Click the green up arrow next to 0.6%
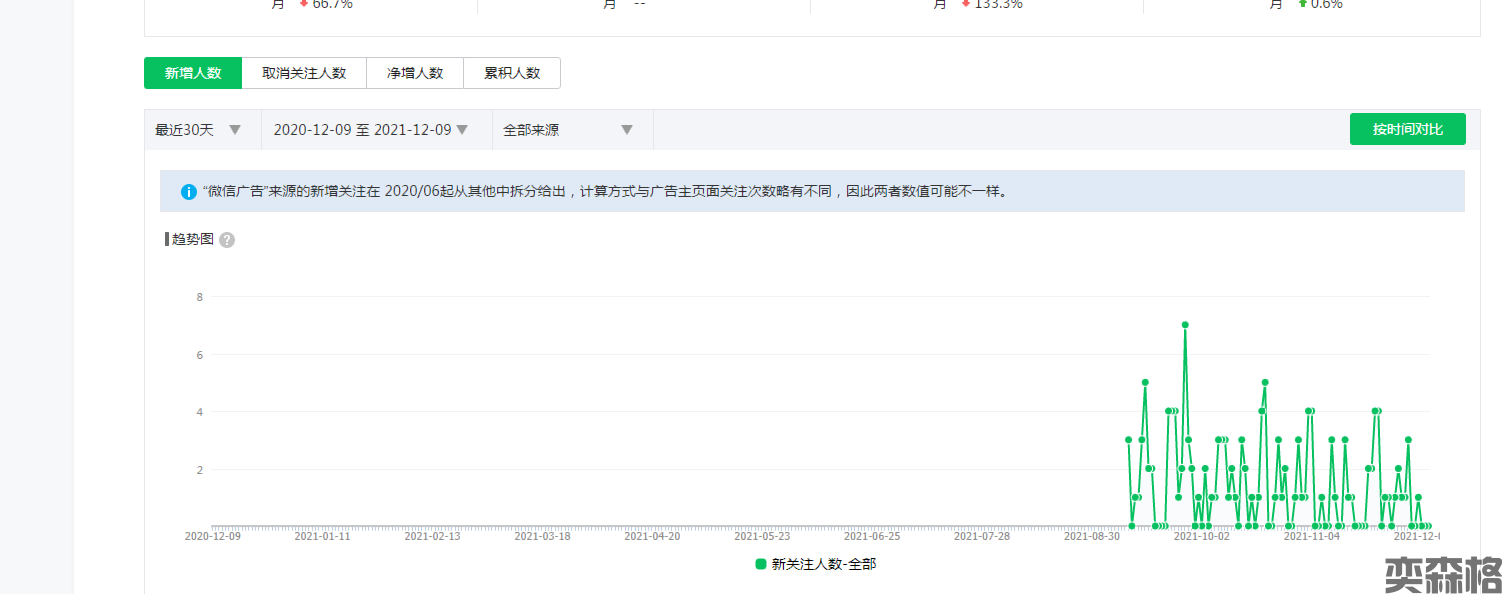The width and height of the screenshot is (1502, 594). tap(1302, 4)
